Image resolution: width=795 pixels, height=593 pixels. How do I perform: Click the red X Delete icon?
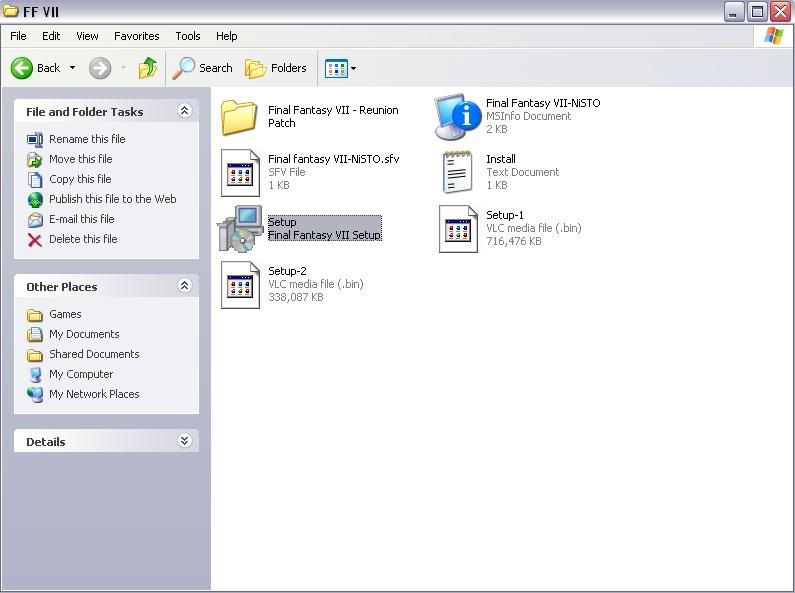click(x=35, y=240)
